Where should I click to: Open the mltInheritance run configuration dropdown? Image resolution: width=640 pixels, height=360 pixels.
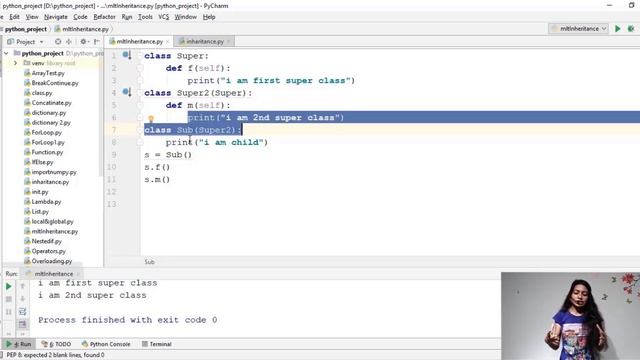click(578, 29)
